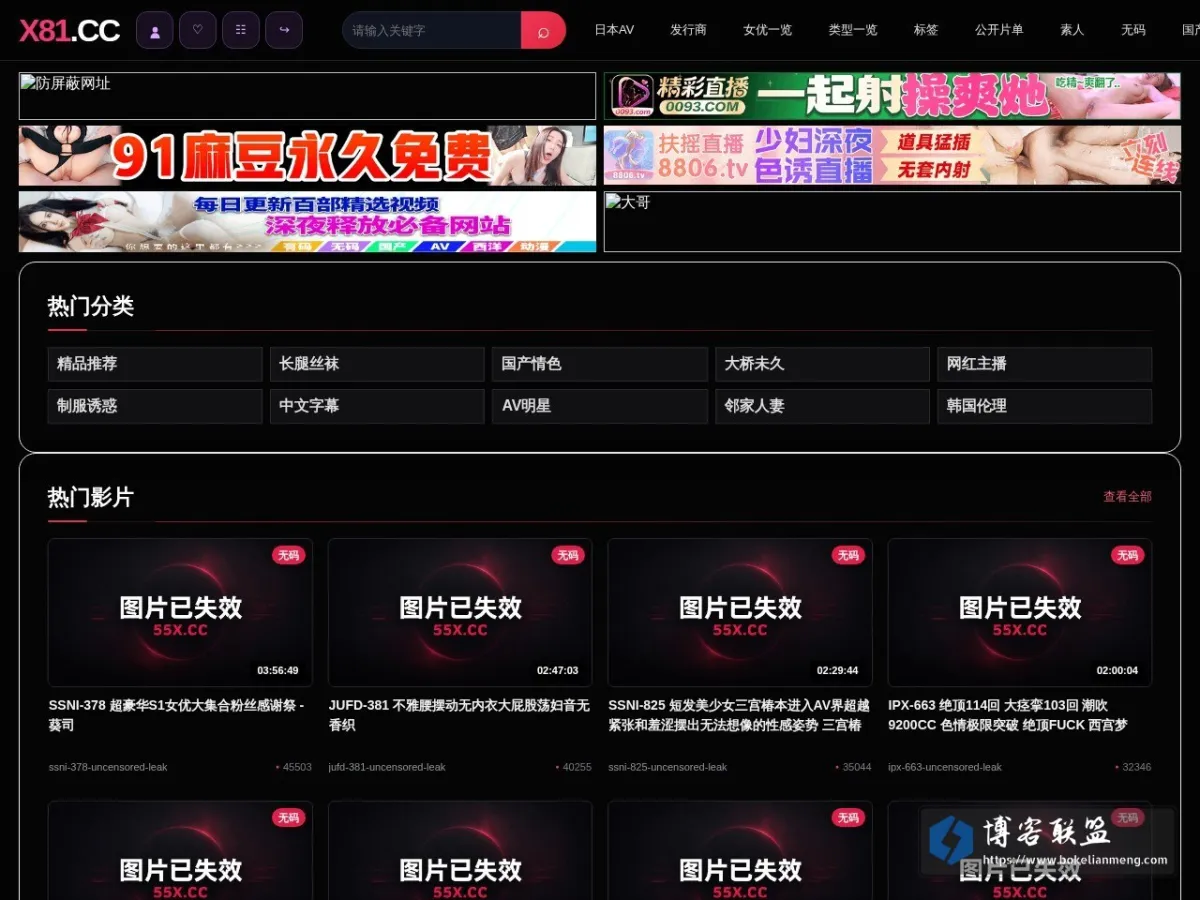Image resolution: width=1200 pixels, height=900 pixels.
Task: Open the 标签 menu item
Action: coord(926,30)
